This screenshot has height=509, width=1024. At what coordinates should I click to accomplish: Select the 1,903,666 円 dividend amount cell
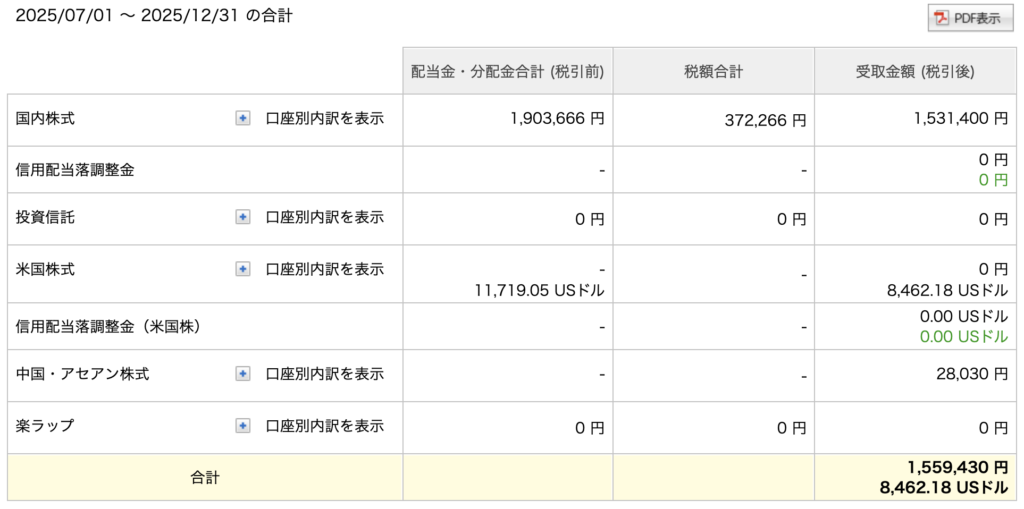[x=556, y=118]
